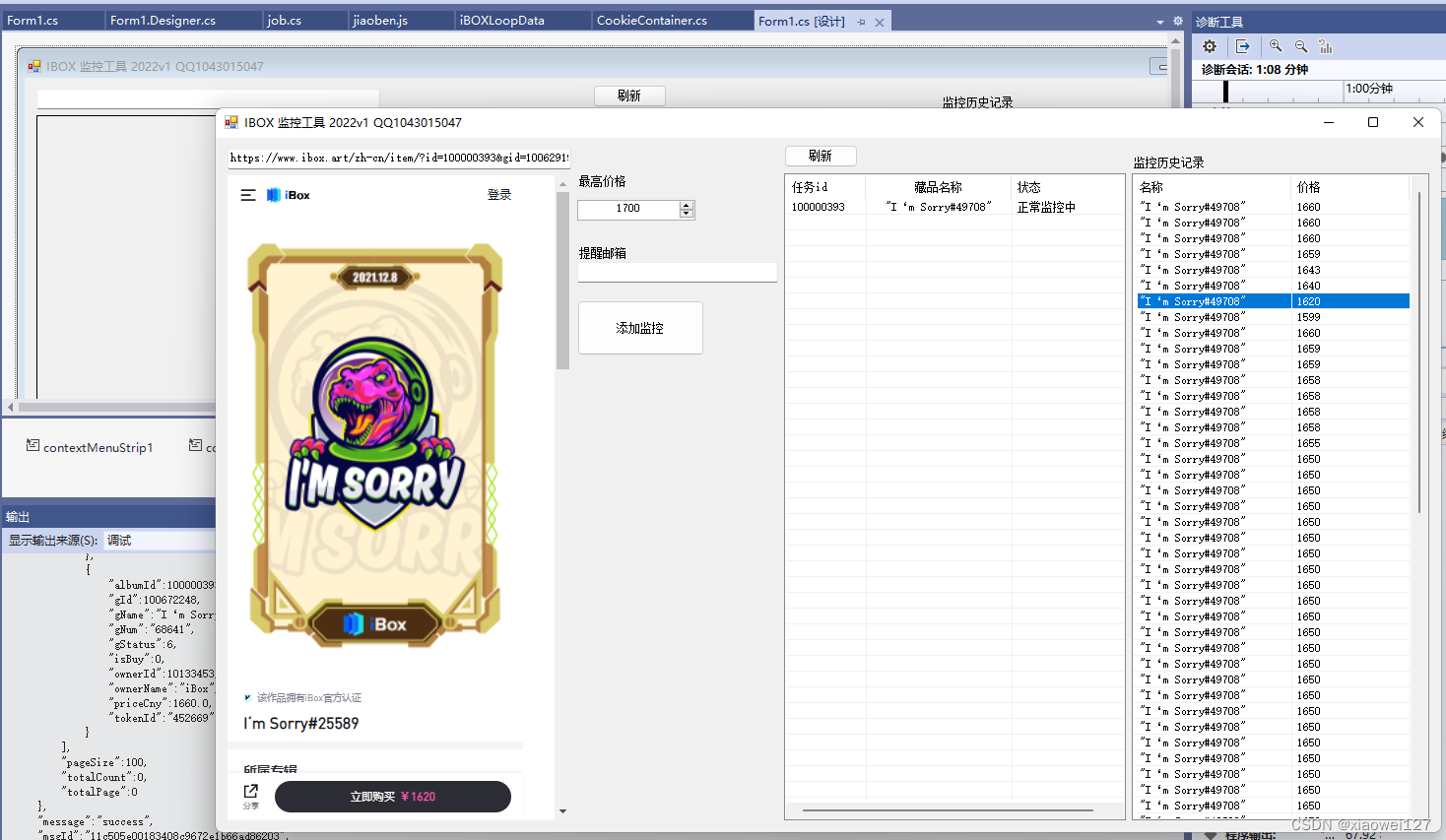Select task row with id 100000393
This screenshot has width=1446, height=840.
point(953,207)
